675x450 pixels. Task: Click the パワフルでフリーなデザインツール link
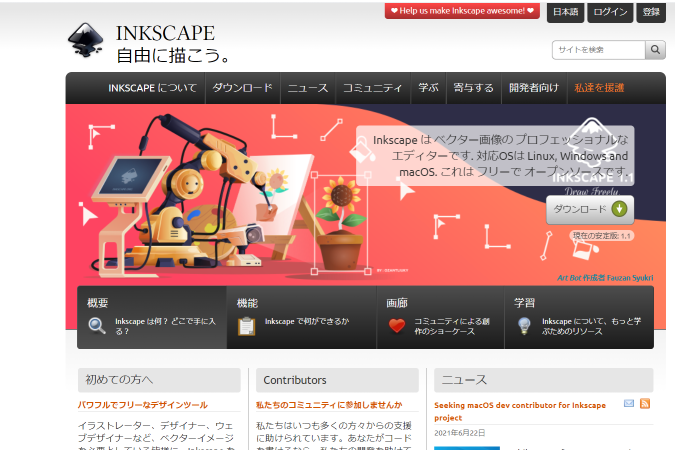(x=142, y=405)
